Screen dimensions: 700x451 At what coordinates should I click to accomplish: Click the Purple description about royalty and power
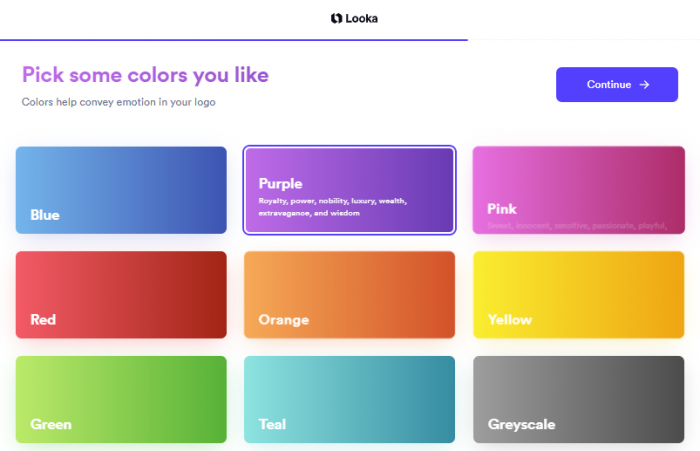[333, 207]
